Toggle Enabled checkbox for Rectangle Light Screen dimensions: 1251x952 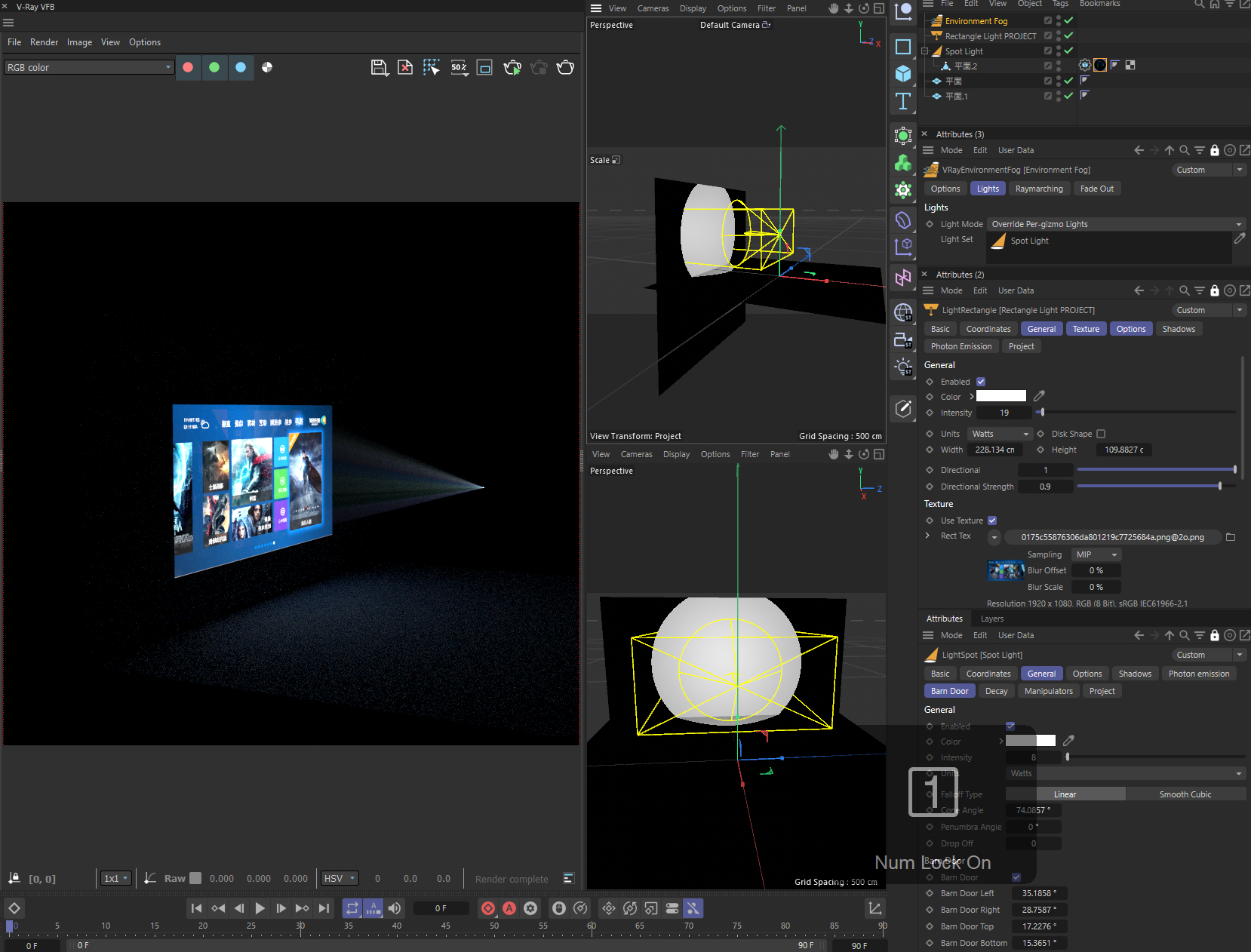point(981,382)
